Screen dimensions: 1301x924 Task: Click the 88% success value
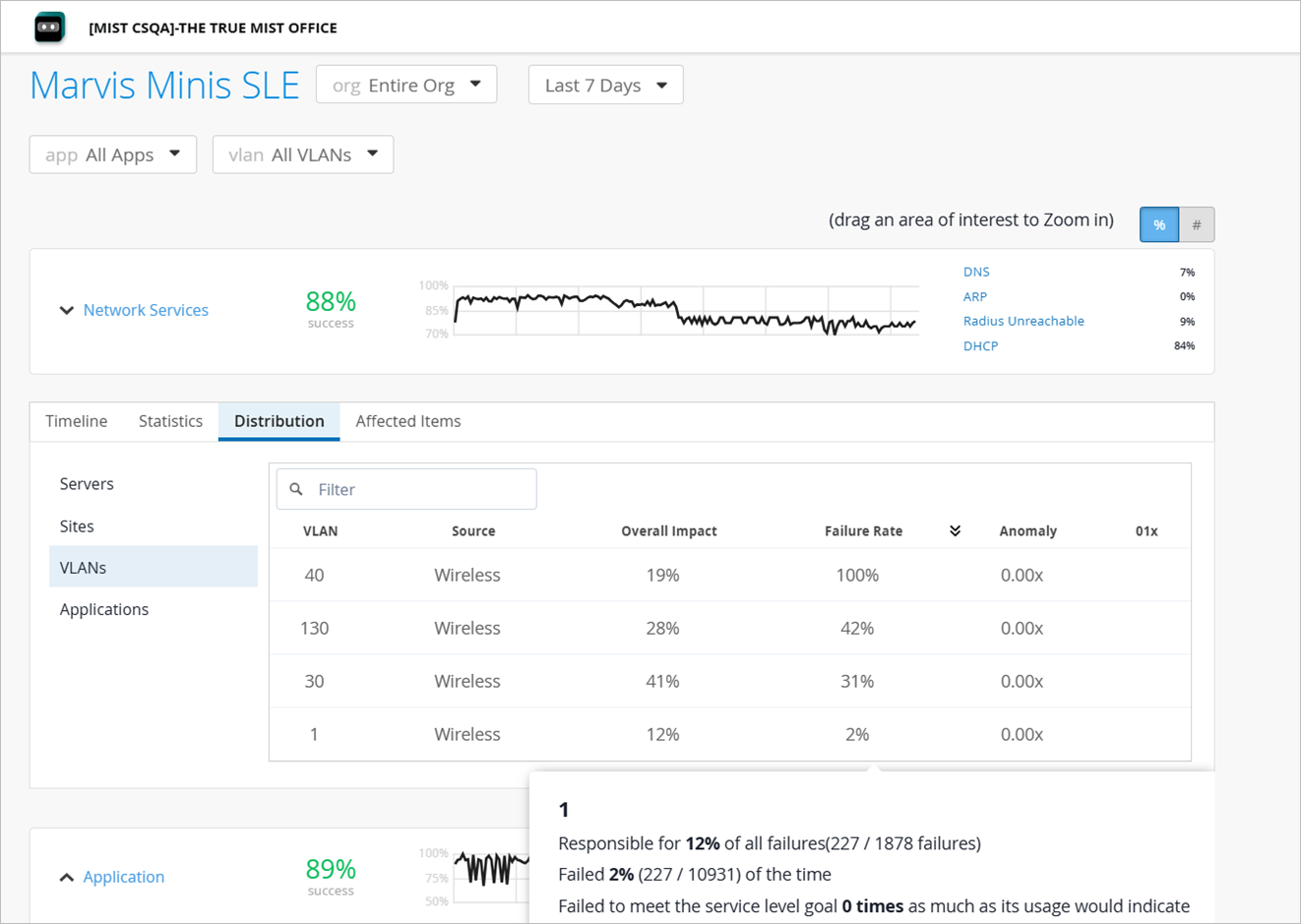pyautogui.click(x=331, y=301)
